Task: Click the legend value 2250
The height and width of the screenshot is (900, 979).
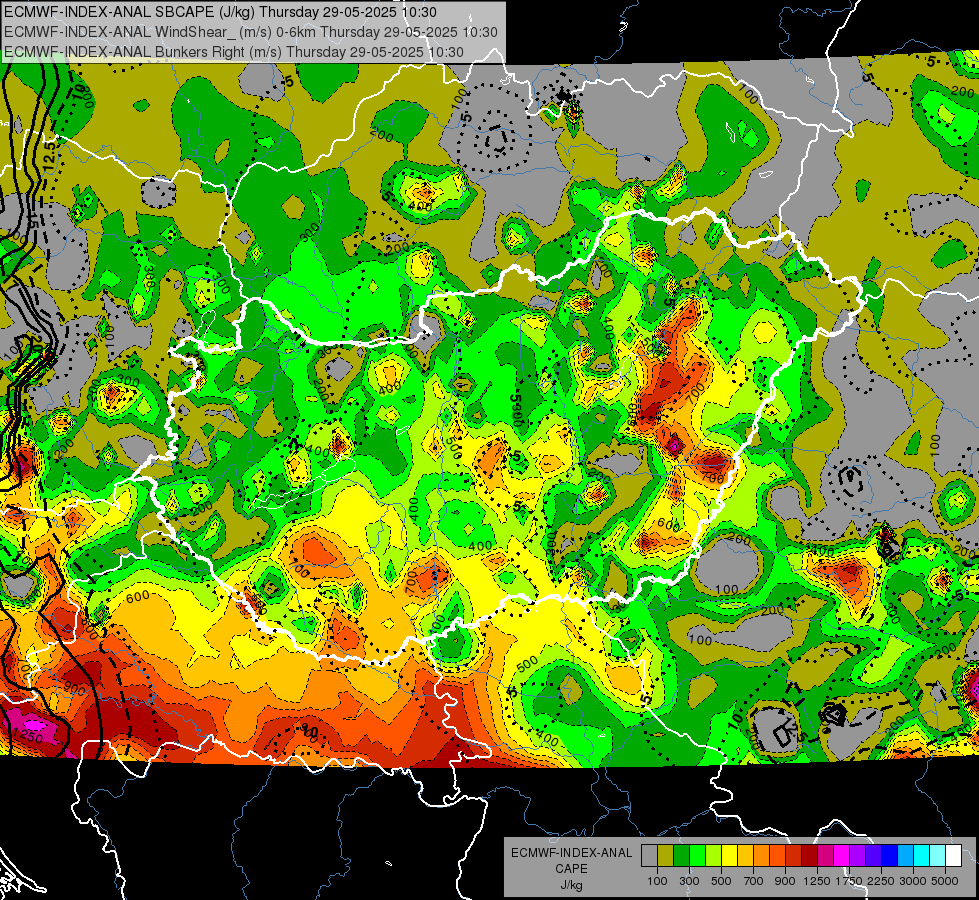Action: click(882, 881)
